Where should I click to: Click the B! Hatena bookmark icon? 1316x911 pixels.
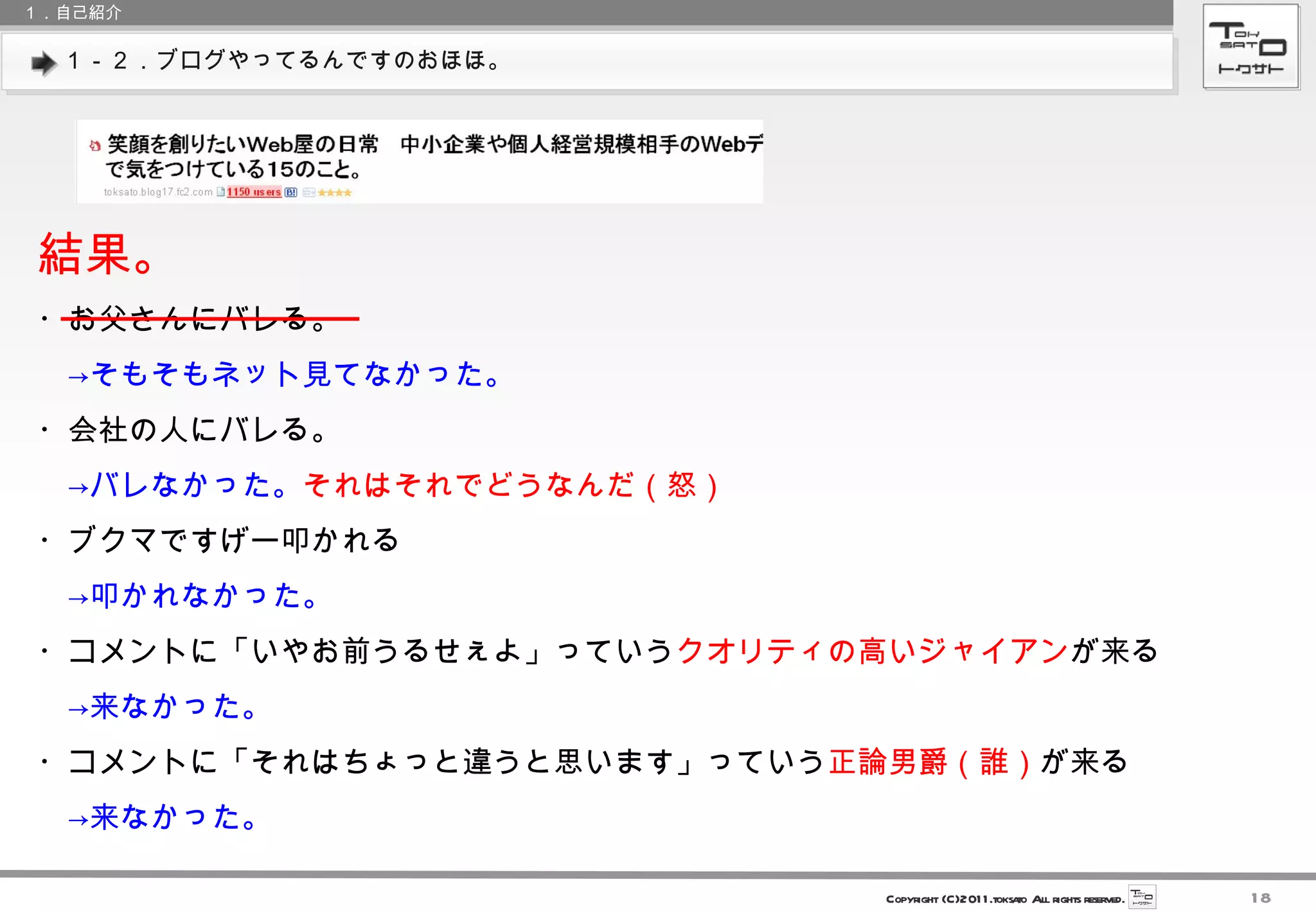pos(291,192)
